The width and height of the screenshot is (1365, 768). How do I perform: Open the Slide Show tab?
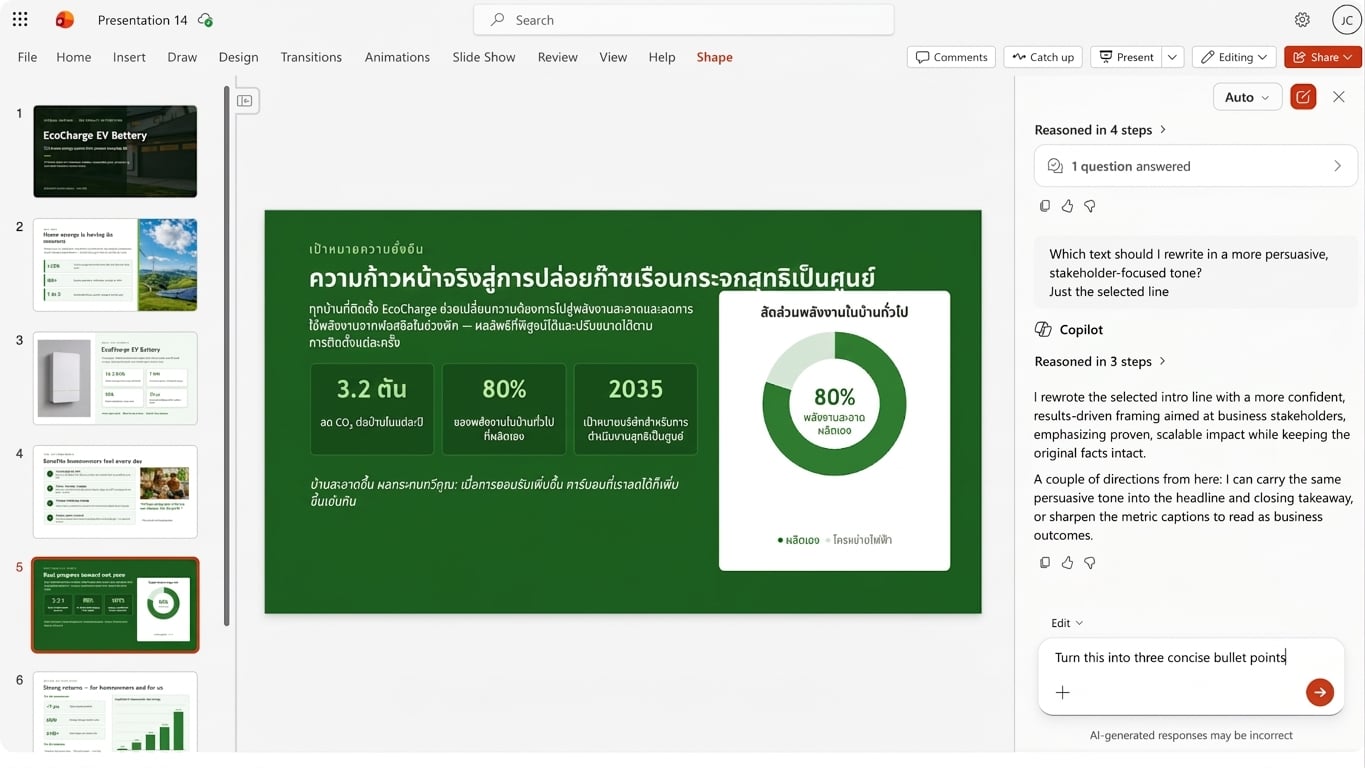click(x=484, y=57)
